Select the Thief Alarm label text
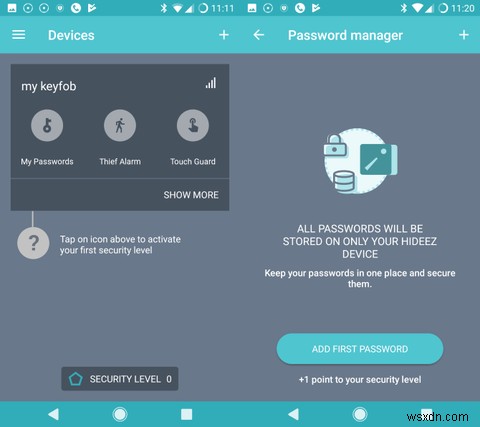This screenshot has height=427, width=480. pyautogui.click(x=120, y=162)
